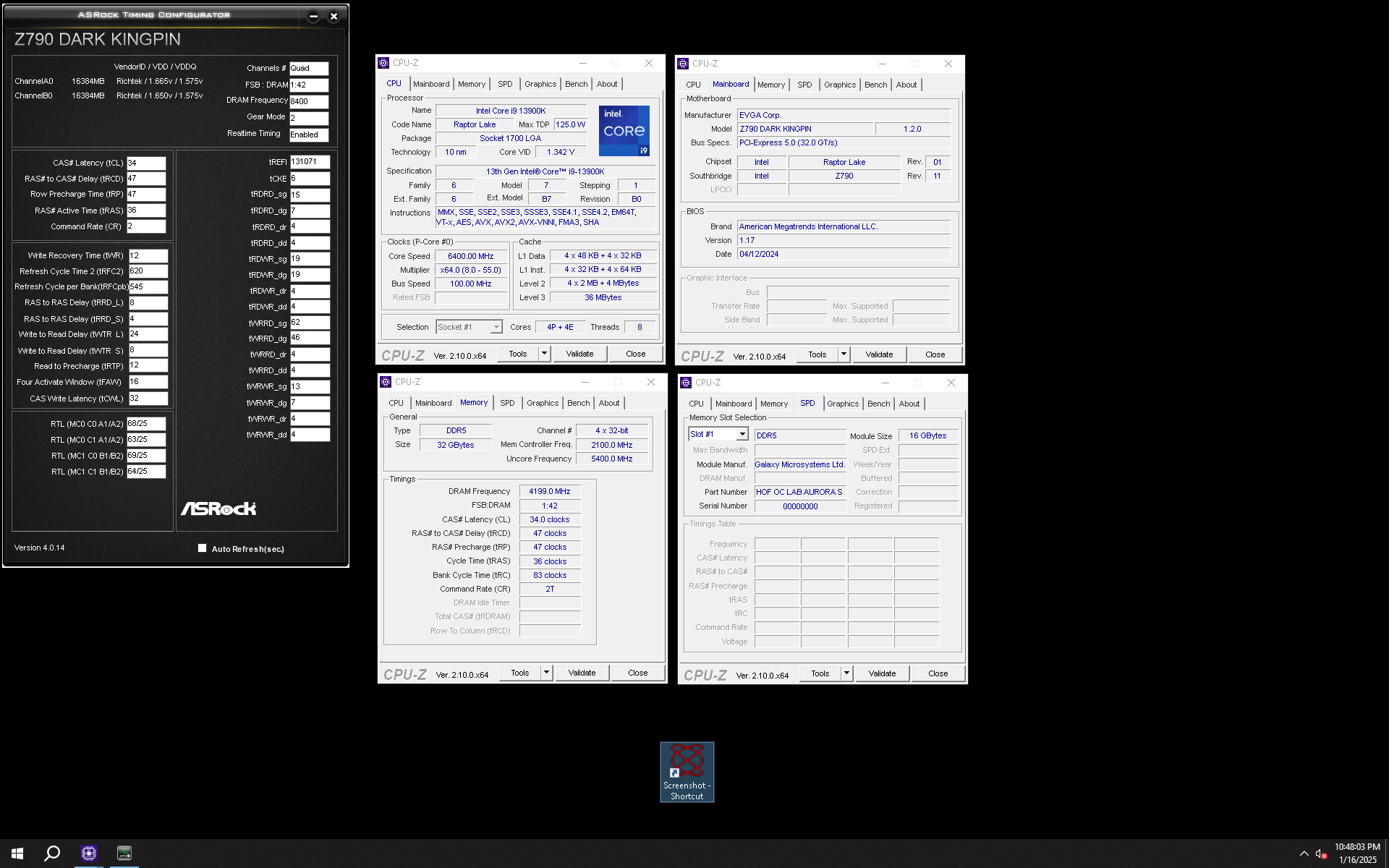Open Windows search from taskbar
Screen dimensions: 1389x868
pos(52,854)
